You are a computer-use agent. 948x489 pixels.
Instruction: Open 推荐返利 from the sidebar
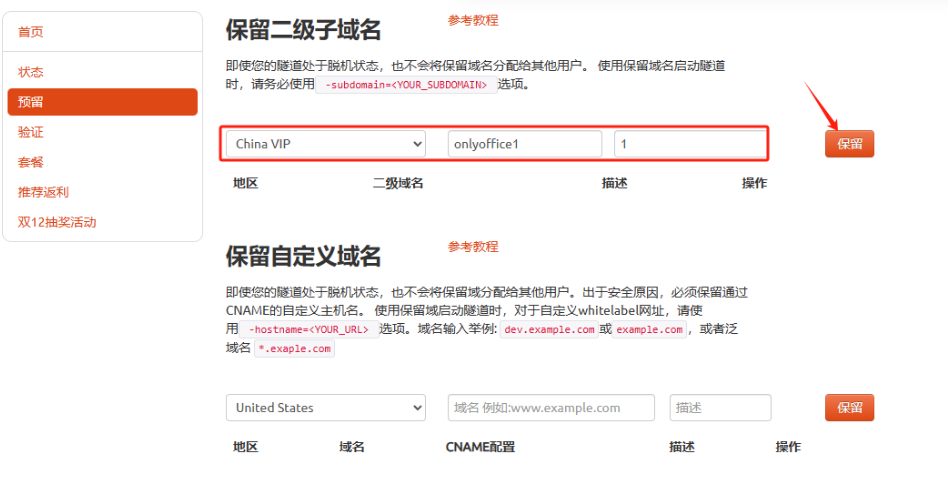coord(43,192)
